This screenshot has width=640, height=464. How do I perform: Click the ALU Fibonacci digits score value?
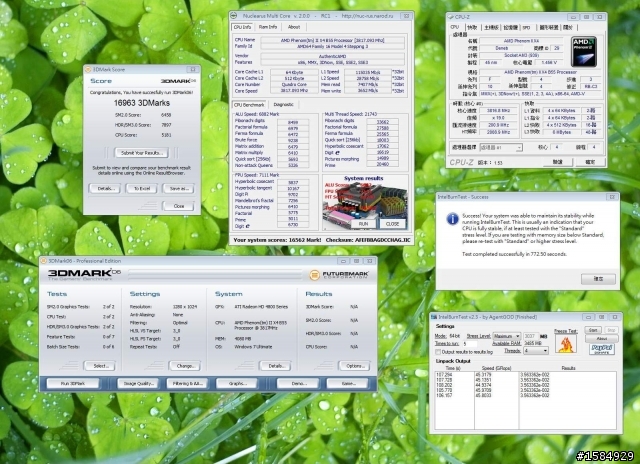[293, 122]
